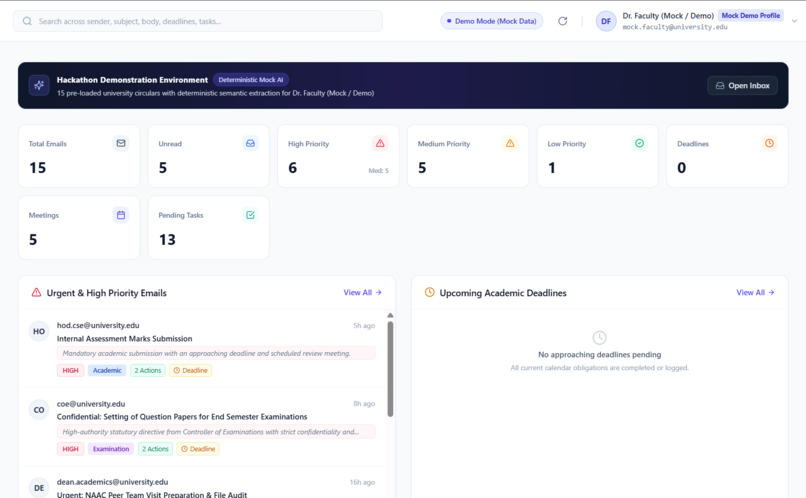This screenshot has width=806, height=498.
Task: Click the empty deadlines clock placeholder icon
Action: click(599, 338)
